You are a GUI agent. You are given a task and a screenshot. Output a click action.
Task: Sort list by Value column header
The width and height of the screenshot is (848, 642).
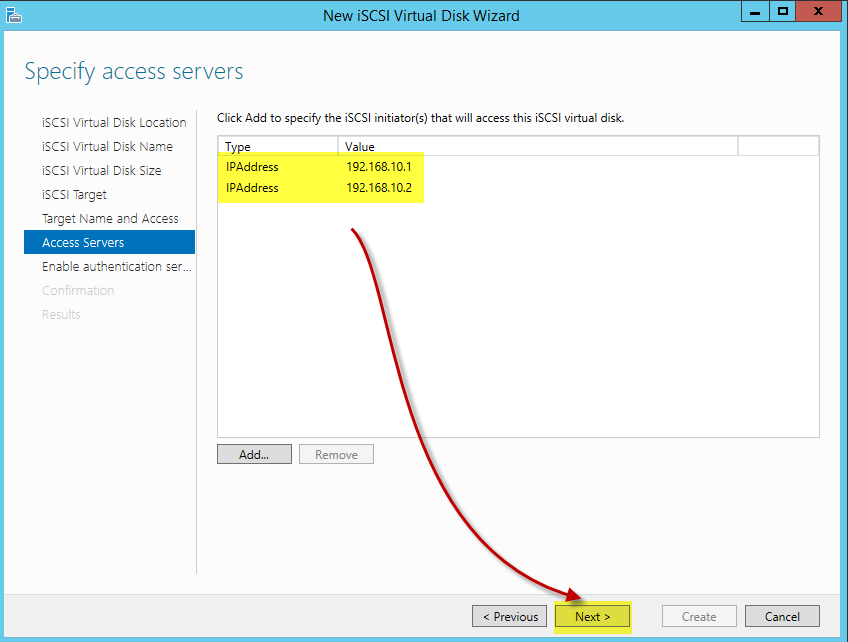point(538,147)
